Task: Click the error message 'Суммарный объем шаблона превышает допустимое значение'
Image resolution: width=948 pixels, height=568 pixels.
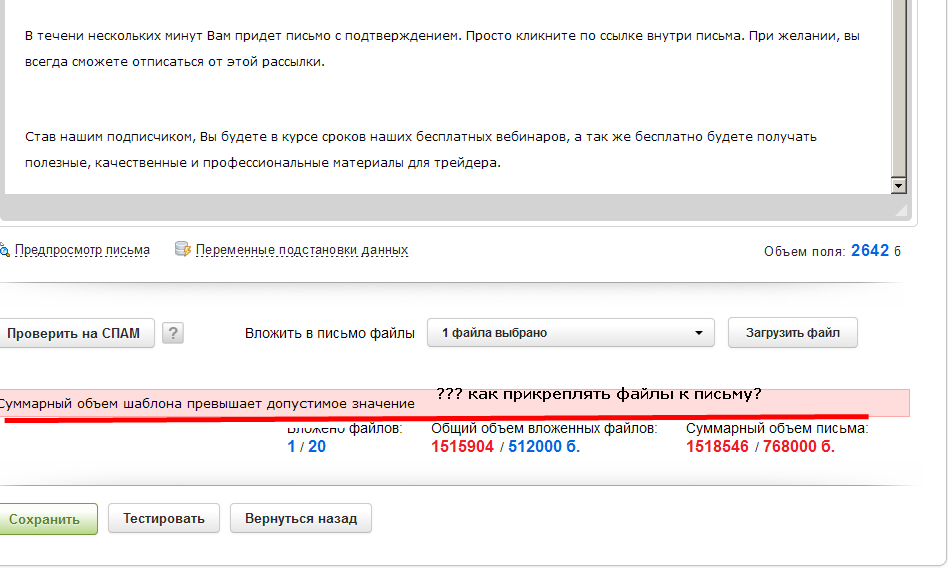Action: [x=206, y=403]
